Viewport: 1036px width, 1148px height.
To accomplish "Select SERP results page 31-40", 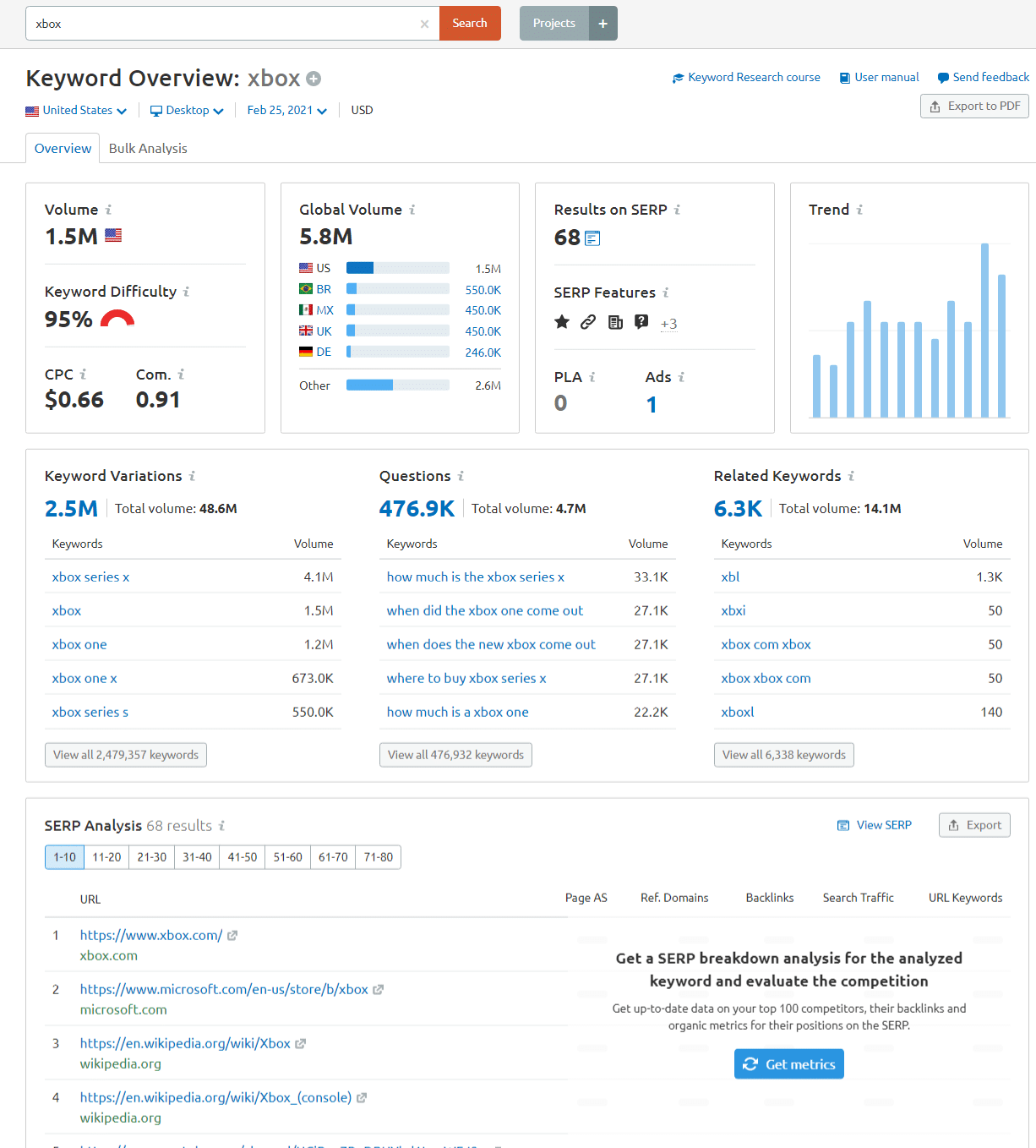I will 197,857.
